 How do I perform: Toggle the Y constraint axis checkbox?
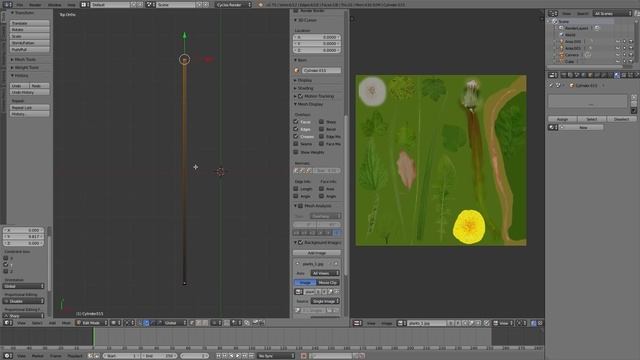click(x=6, y=264)
